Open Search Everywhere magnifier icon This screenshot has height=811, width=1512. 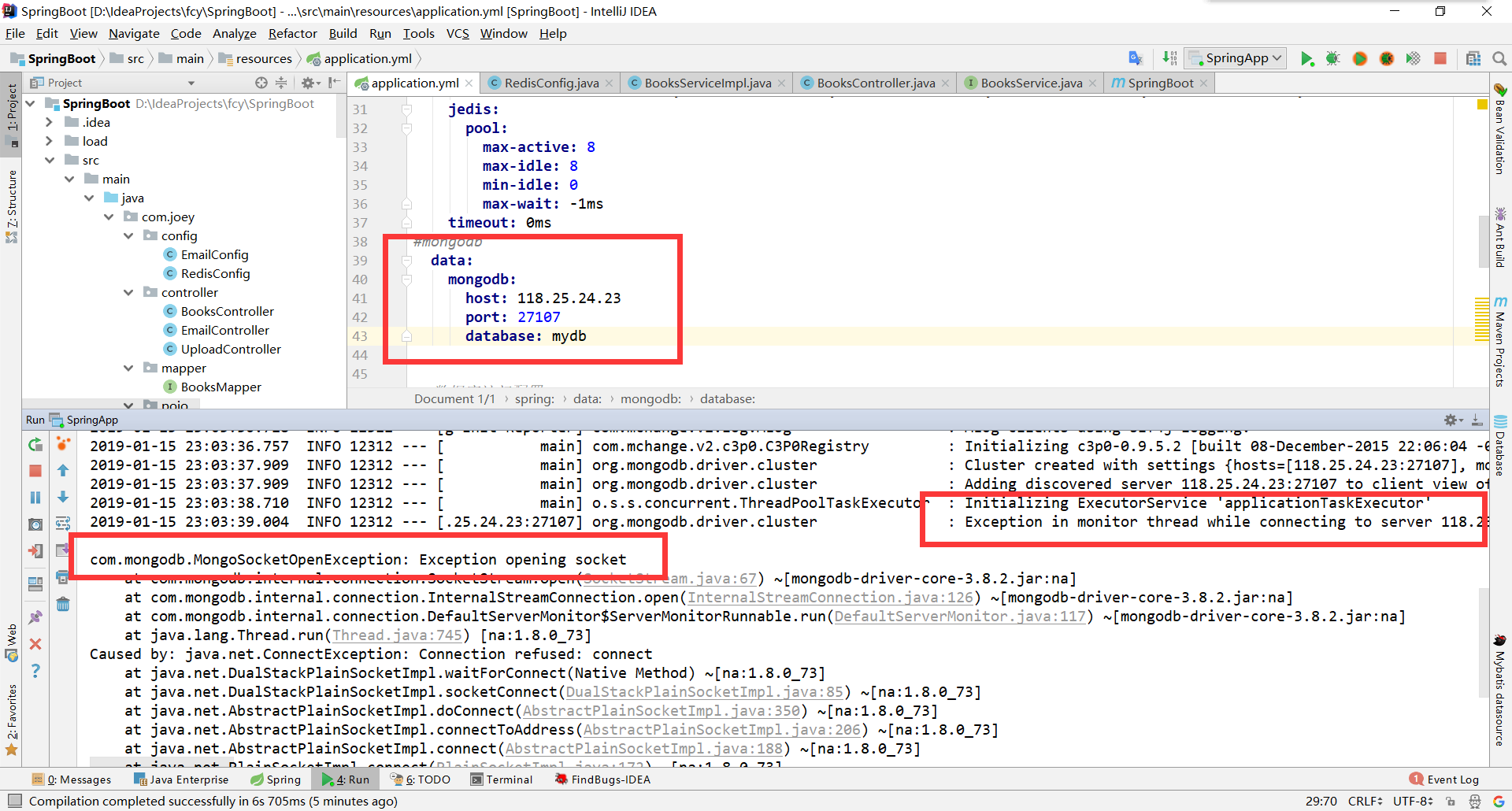(1499, 58)
